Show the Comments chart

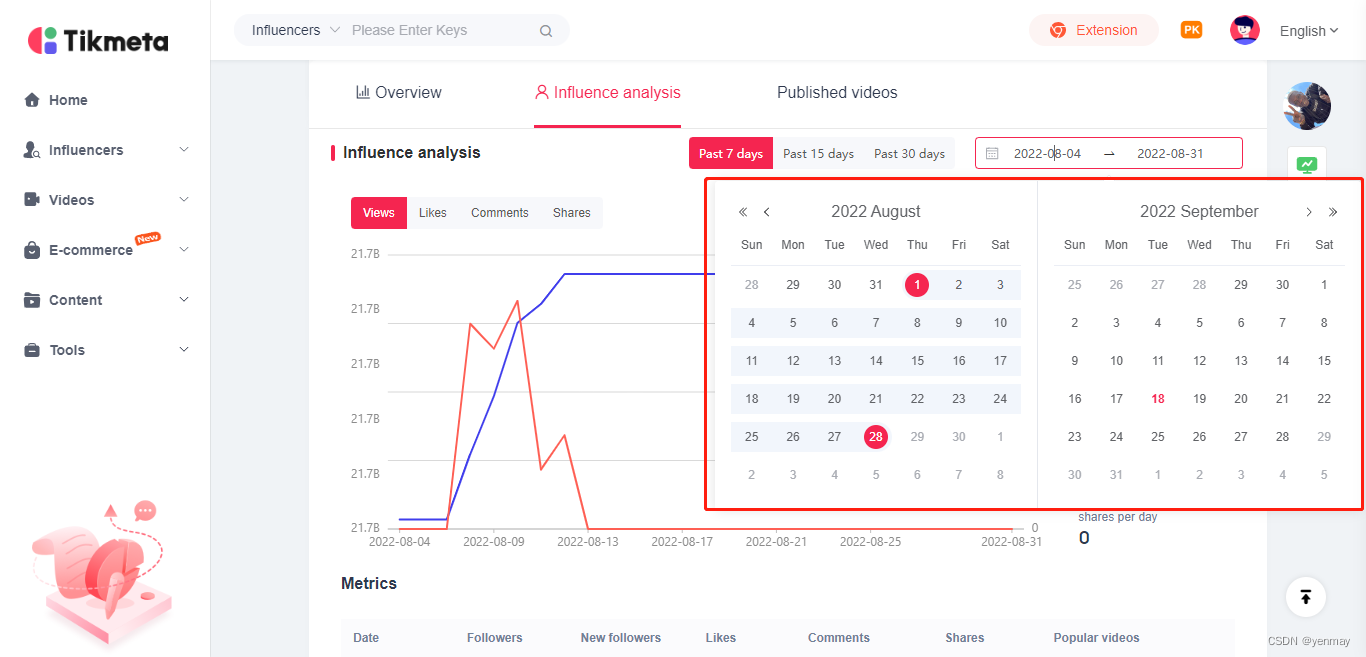tap(500, 213)
